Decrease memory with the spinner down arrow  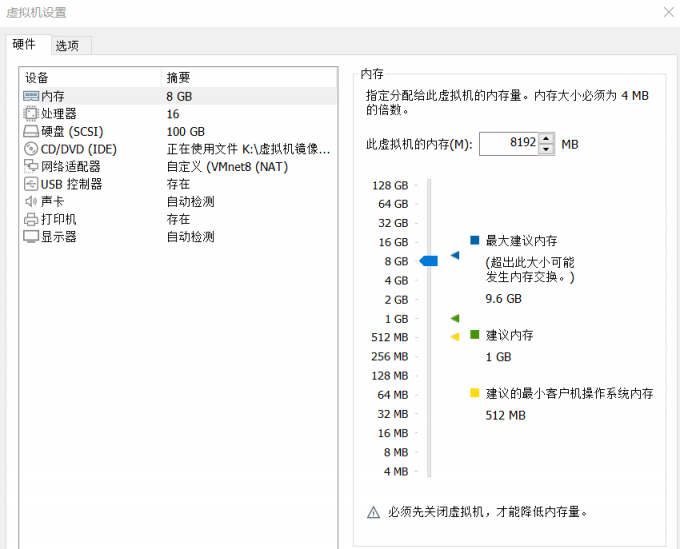point(546,149)
